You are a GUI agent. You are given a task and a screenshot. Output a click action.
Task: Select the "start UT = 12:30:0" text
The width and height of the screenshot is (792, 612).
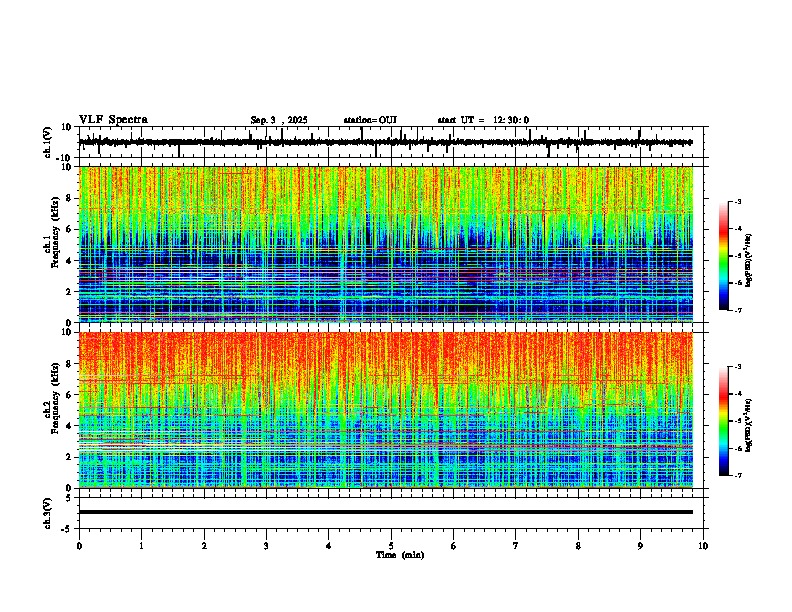pyautogui.click(x=483, y=120)
